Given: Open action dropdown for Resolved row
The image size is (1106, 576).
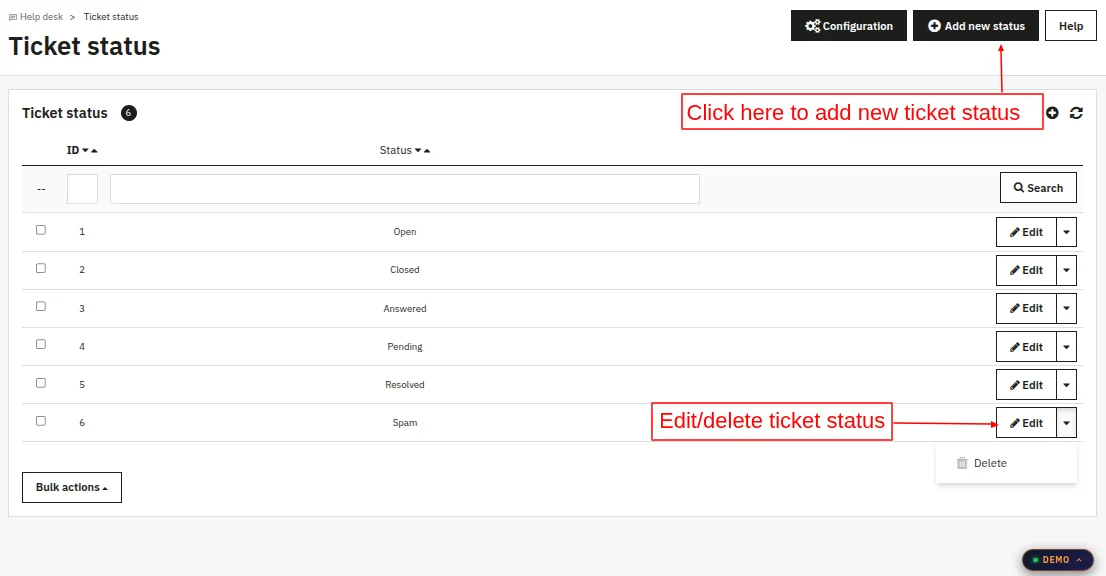Looking at the screenshot, I should (x=1066, y=385).
